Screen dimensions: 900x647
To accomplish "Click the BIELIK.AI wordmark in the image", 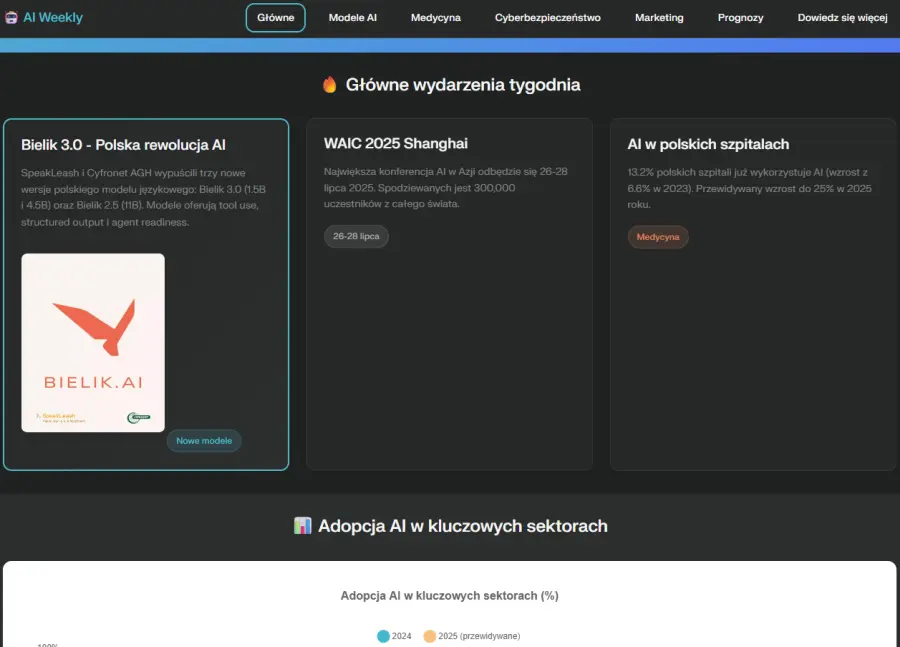I will coord(94,382).
